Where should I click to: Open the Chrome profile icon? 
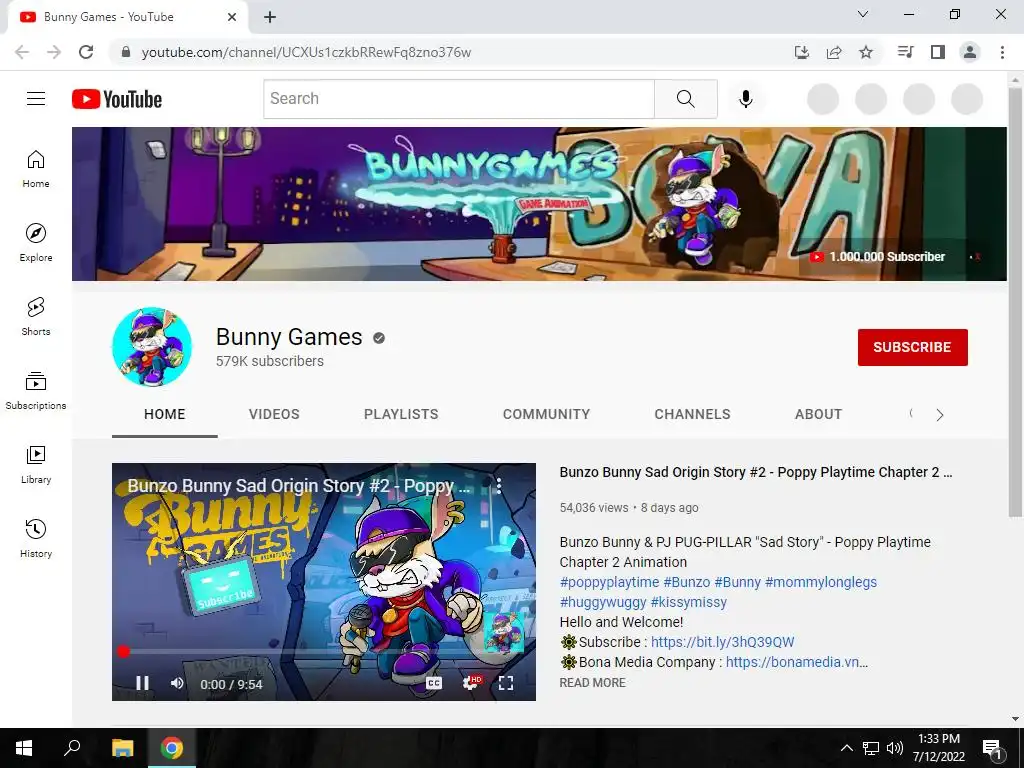tap(970, 52)
